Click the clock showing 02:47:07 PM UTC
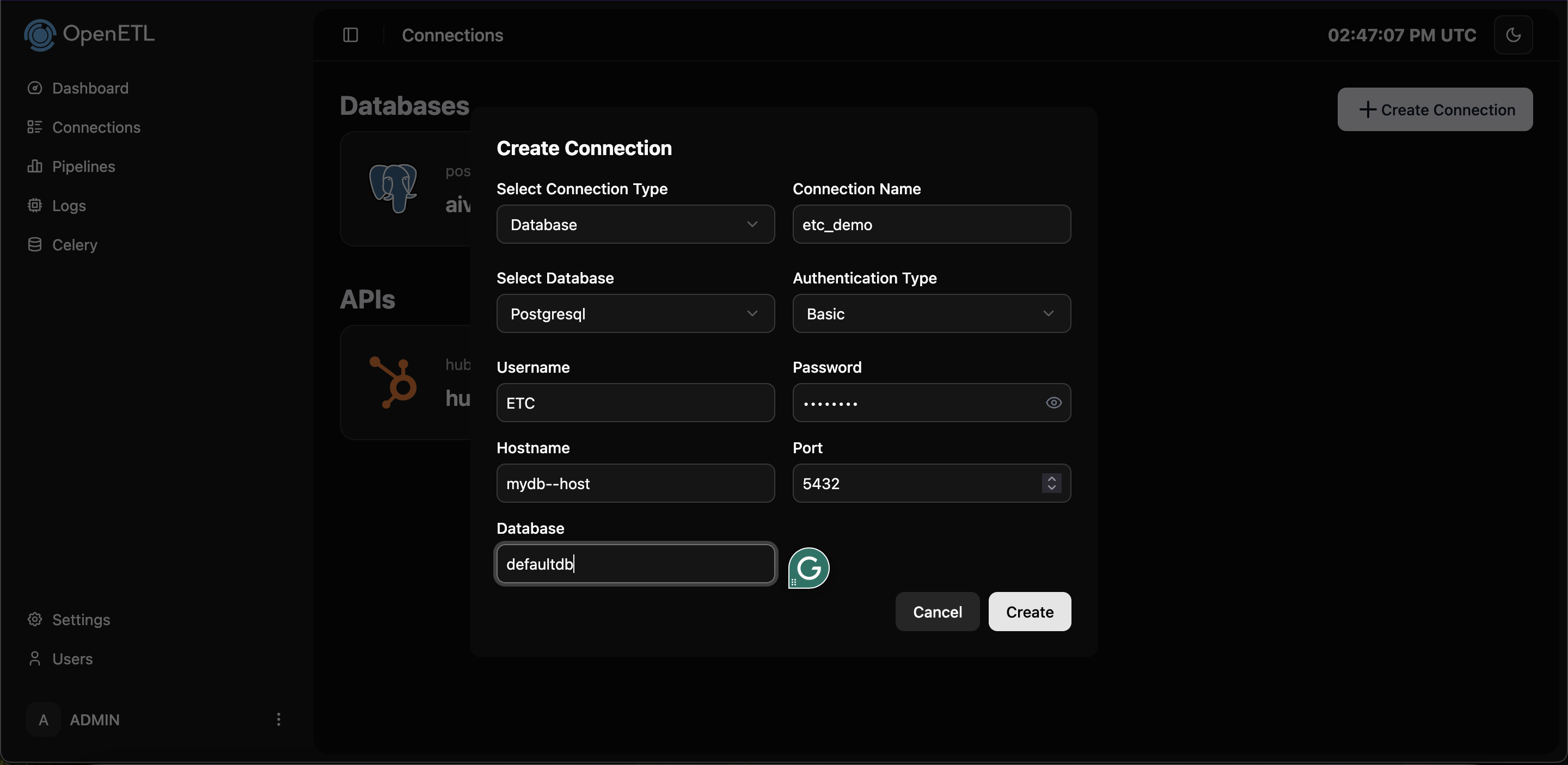This screenshot has width=1568, height=765. 1402,35
